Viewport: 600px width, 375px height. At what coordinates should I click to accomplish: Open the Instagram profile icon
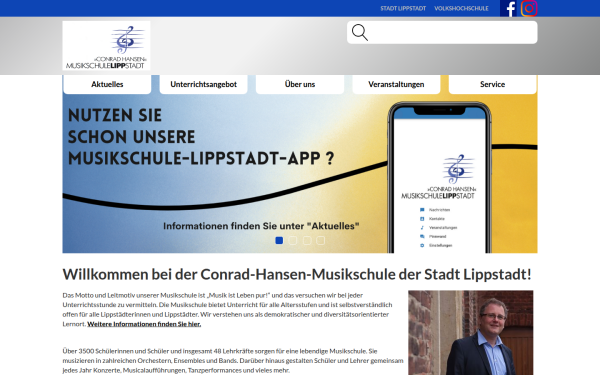[x=529, y=8]
